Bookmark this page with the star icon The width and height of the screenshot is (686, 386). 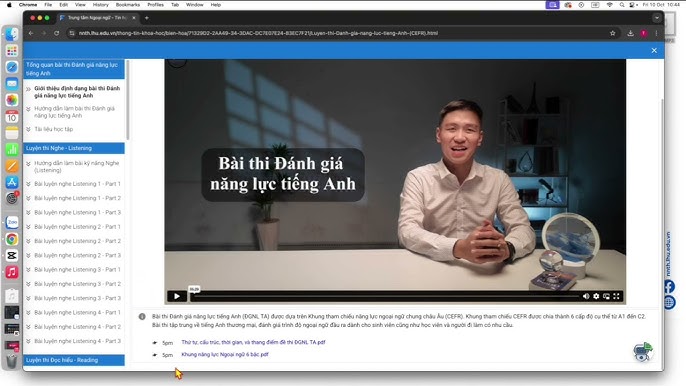(x=612, y=33)
